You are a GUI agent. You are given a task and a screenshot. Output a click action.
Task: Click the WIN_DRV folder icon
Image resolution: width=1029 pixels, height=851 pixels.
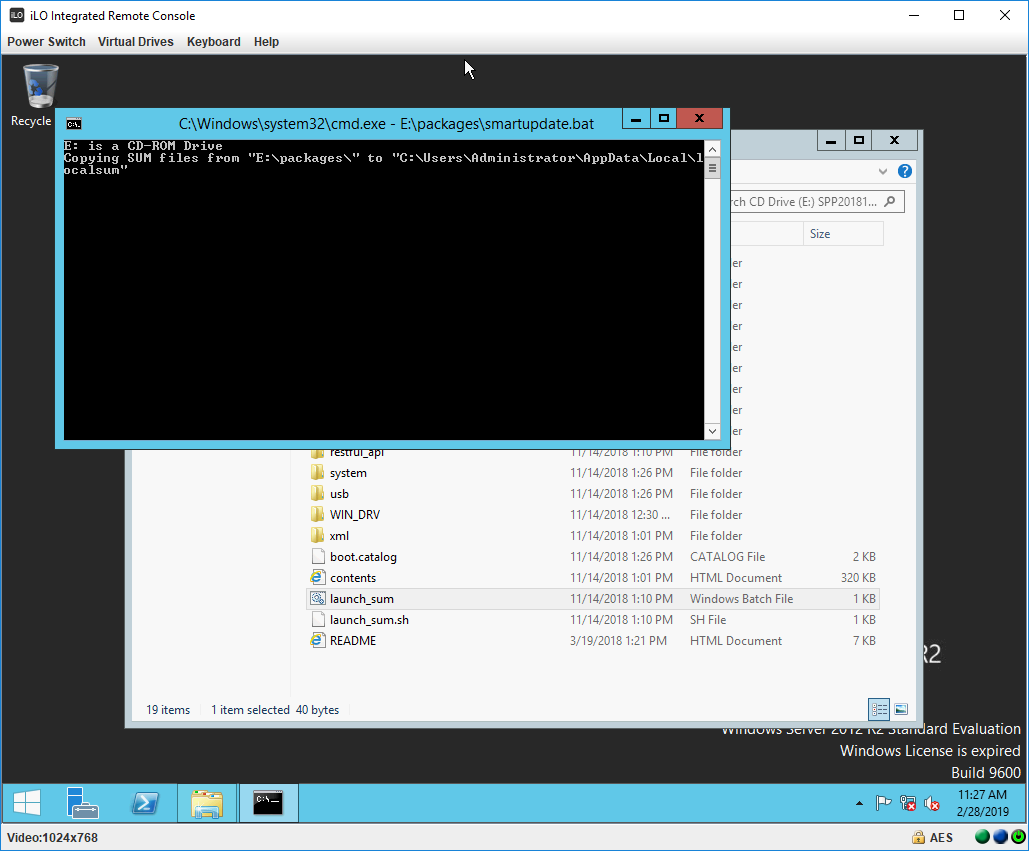[318, 514]
